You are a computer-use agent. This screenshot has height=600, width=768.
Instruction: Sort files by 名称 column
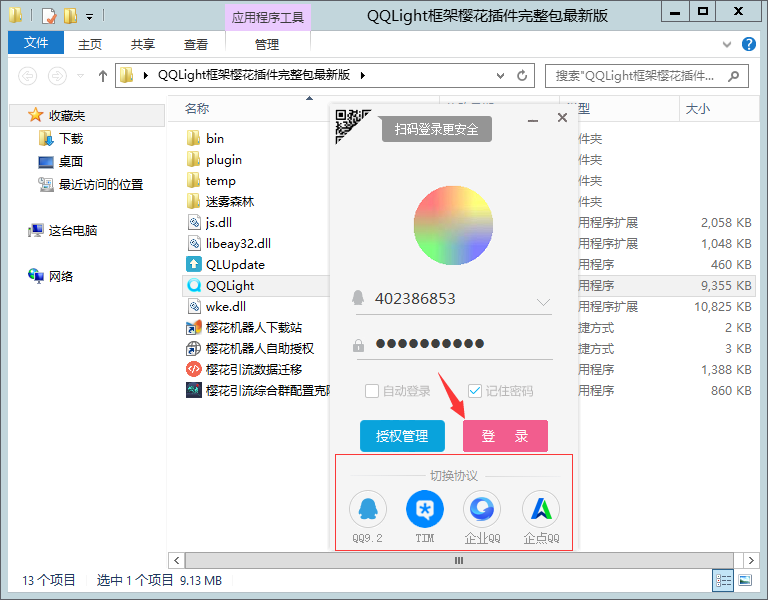(197, 109)
